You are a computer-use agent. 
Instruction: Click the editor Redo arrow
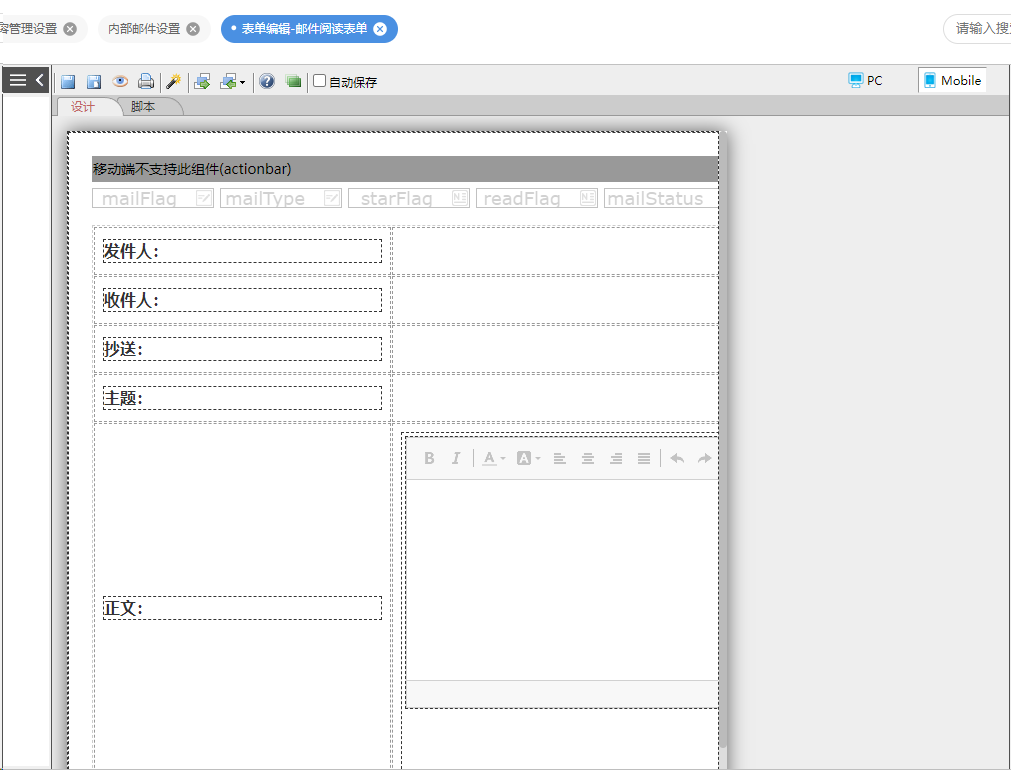(x=705, y=459)
